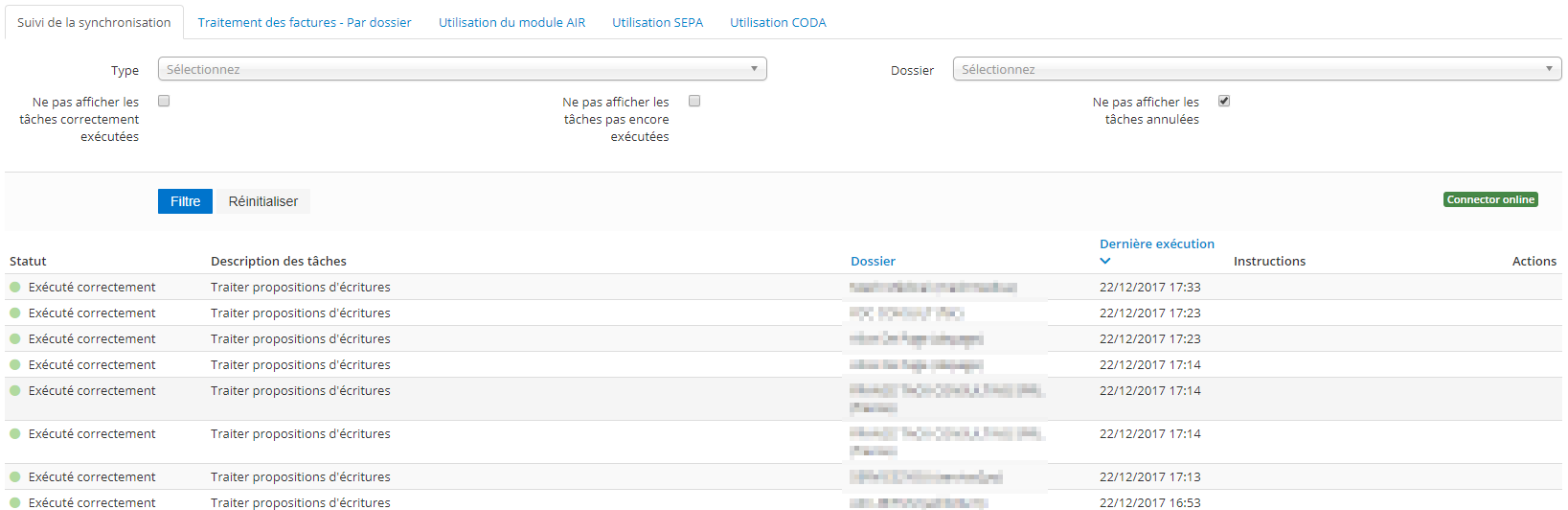1568x510 pixels.
Task: Enable hiding tasks not yet executed
Action: click(x=694, y=101)
